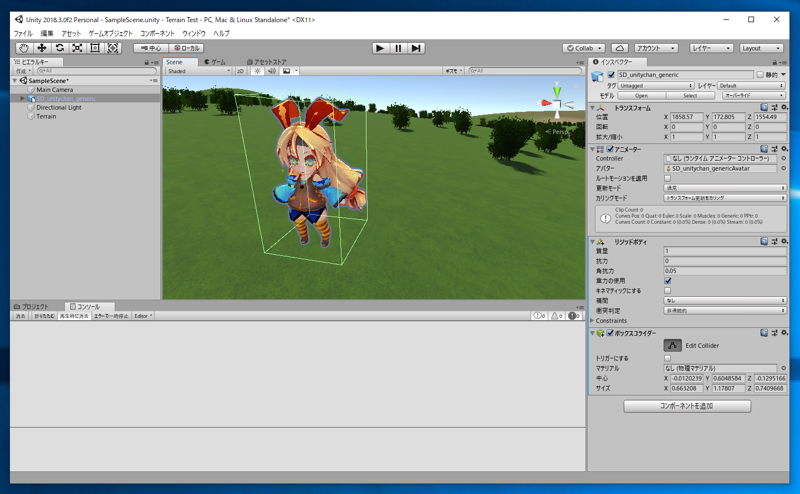Click the model Select button

pos(690,95)
